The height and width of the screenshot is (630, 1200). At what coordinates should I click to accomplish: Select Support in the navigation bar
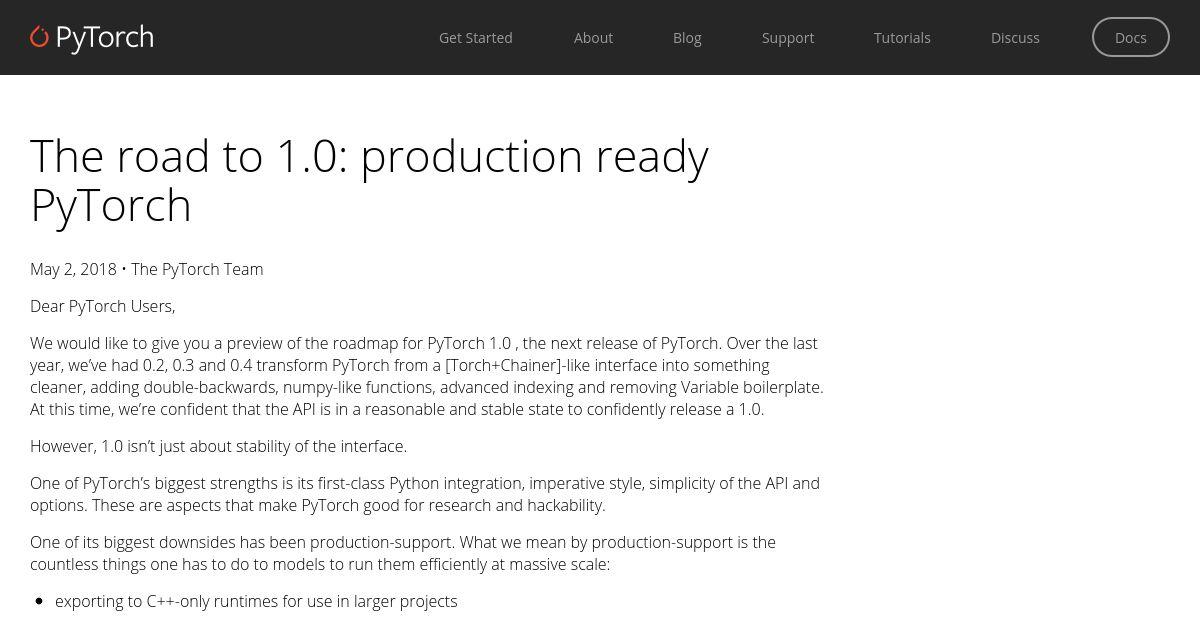tap(788, 37)
